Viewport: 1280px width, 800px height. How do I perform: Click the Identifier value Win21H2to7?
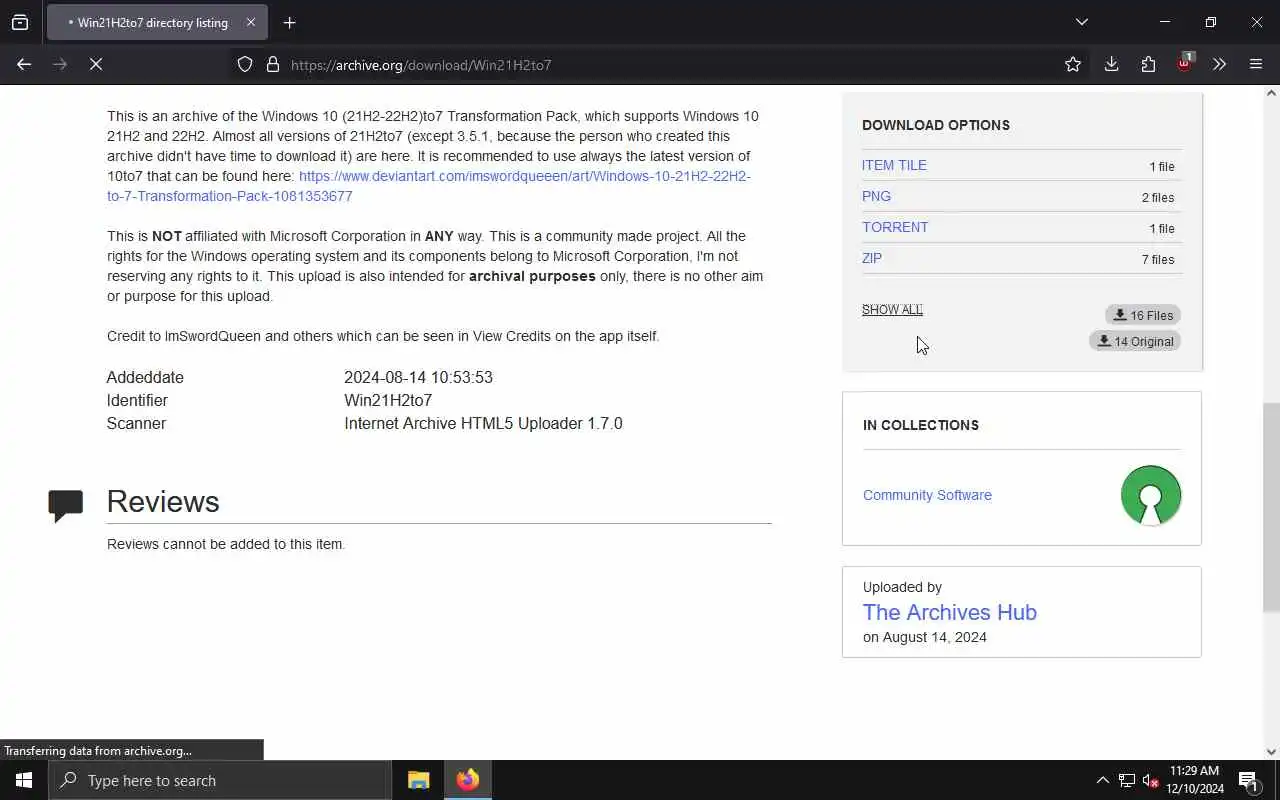click(388, 400)
